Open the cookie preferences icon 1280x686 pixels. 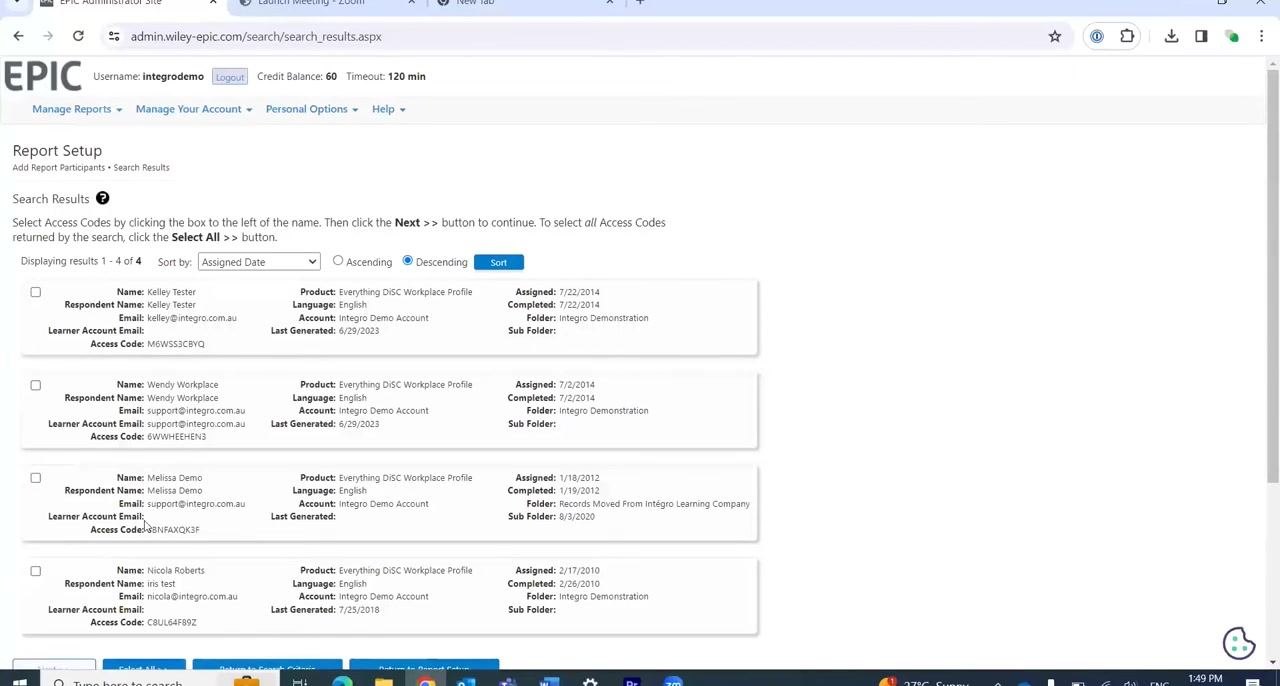point(1238,643)
